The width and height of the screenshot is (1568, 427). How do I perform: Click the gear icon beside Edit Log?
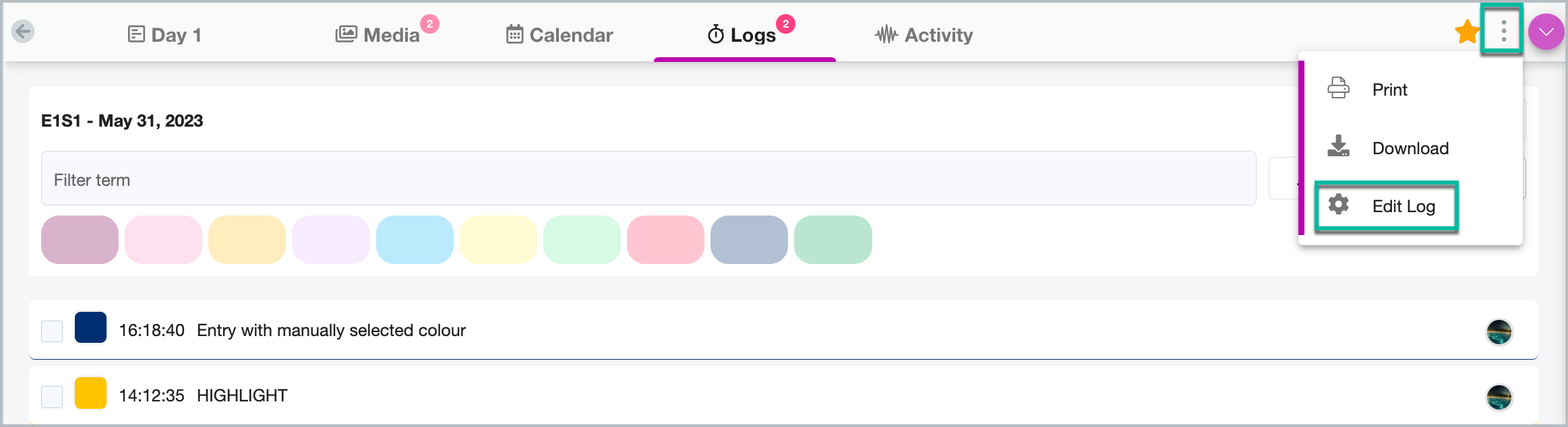point(1338,204)
